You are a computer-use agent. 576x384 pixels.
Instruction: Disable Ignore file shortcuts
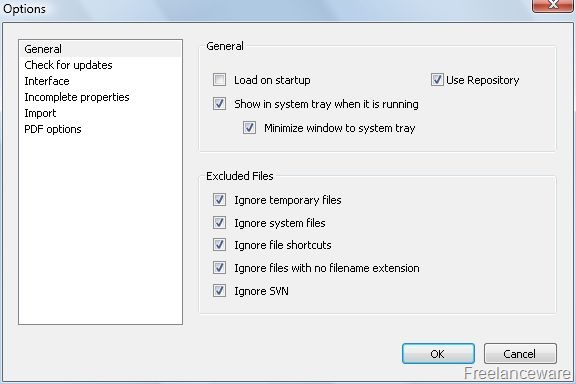click(219, 245)
